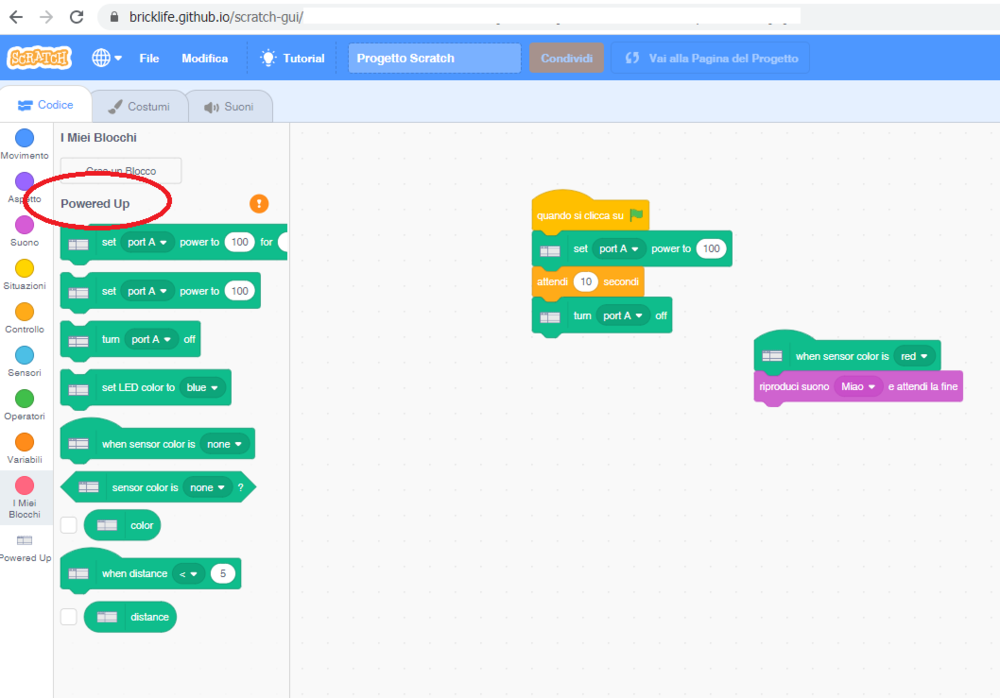Click the orange Powered Up connection status icon
This screenshot has height=698, width=1000.
259,204
